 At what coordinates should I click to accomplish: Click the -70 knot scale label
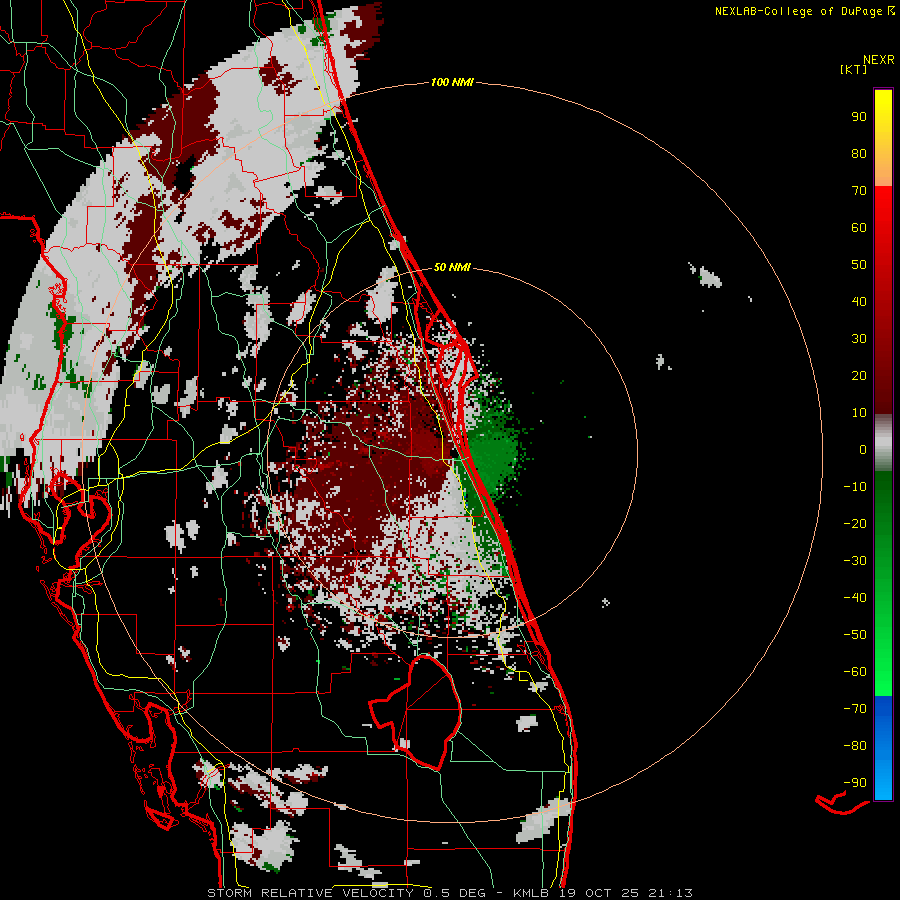click(855, 709)
